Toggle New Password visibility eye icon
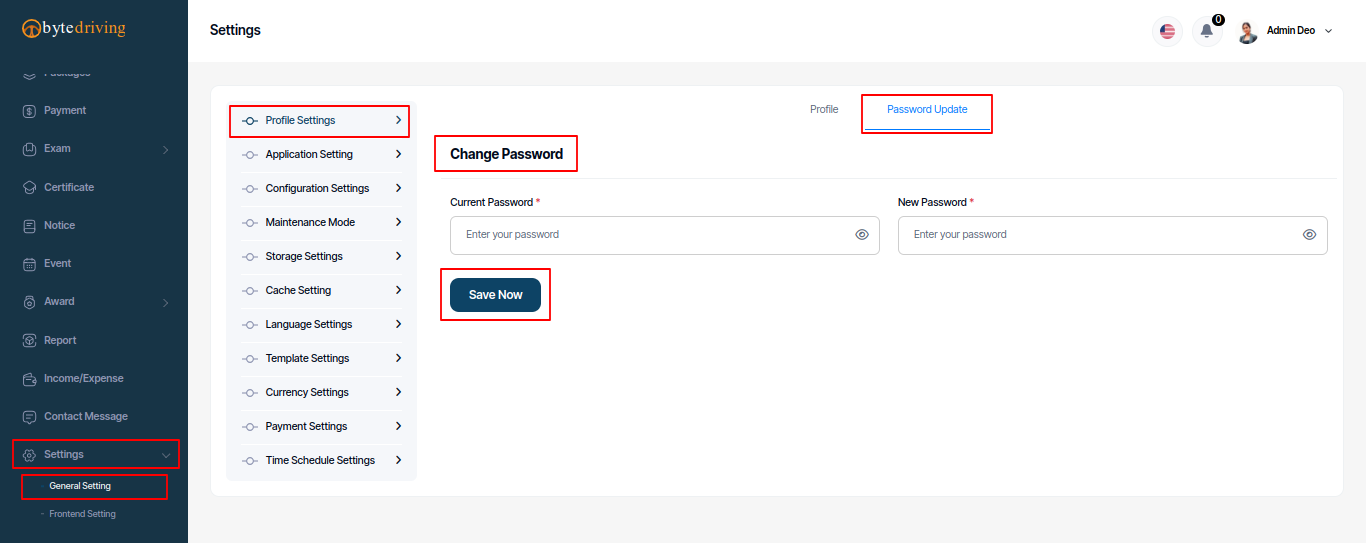This screenshot has height=543, width=1366. click(x=1310, y=235)
